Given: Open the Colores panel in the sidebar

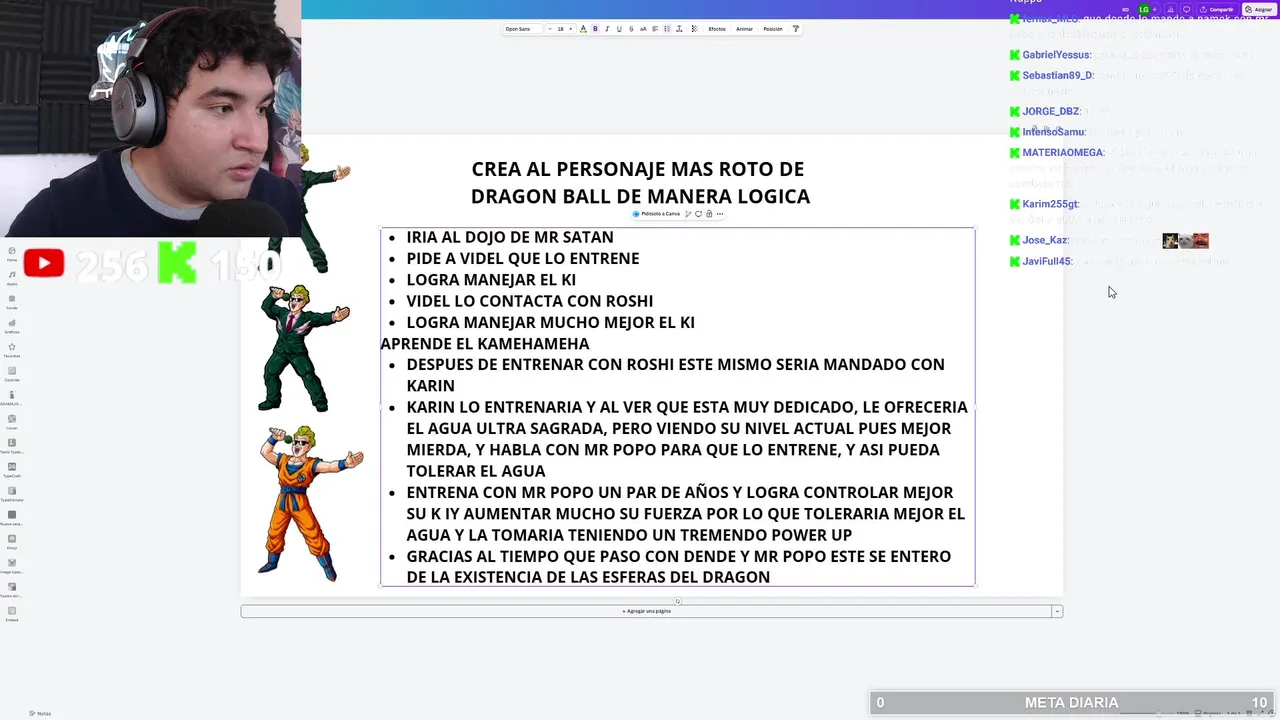Looking at the screenshot, I should click(x=12, y=373).
